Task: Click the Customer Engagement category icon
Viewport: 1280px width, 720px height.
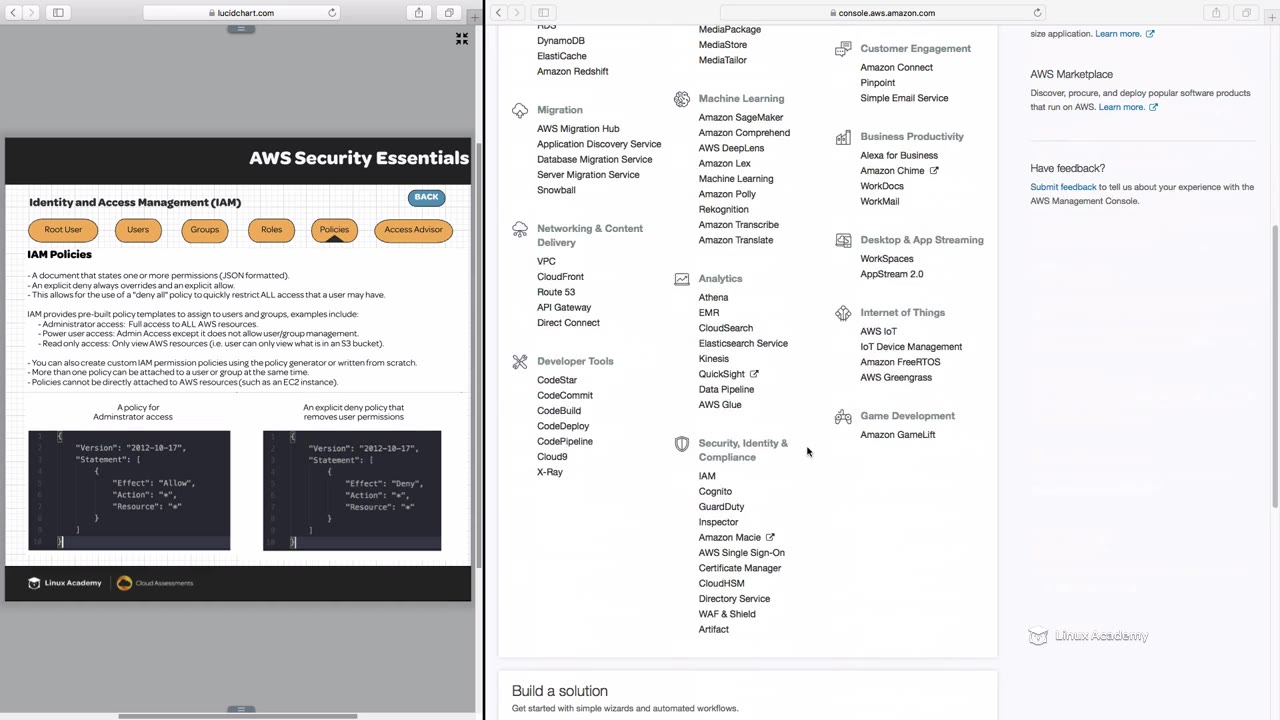Action: point(843,49)
